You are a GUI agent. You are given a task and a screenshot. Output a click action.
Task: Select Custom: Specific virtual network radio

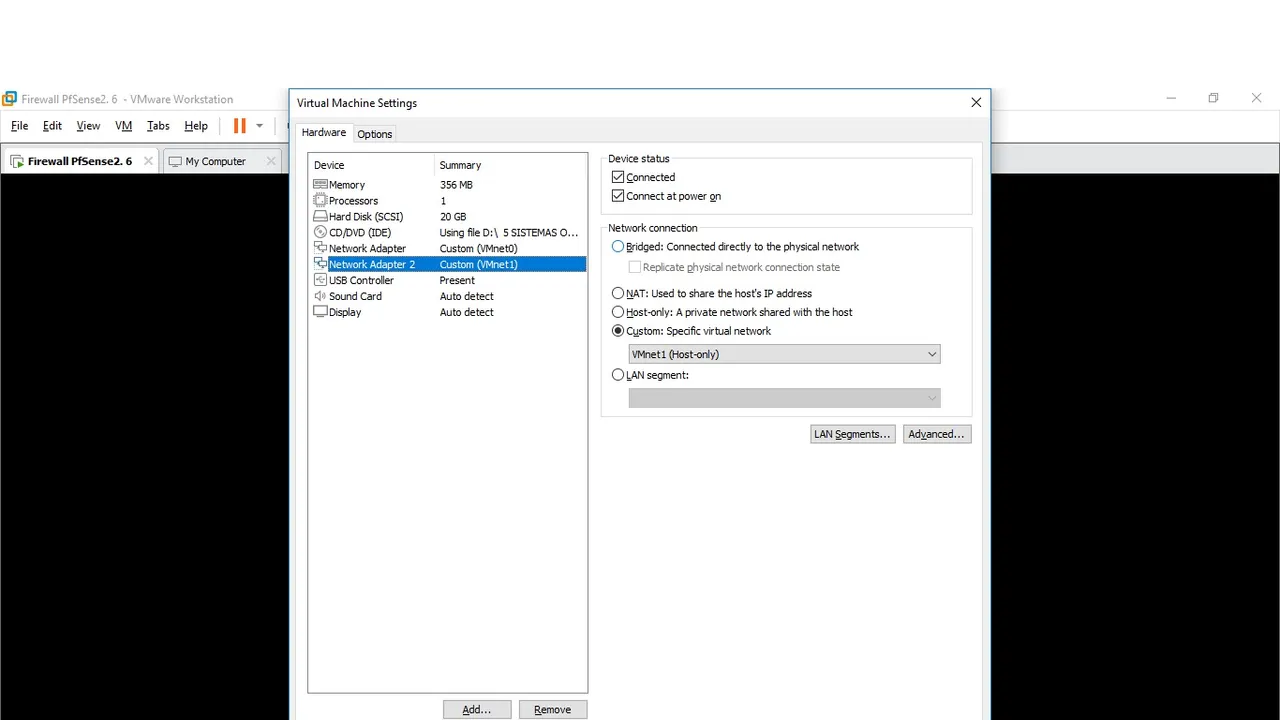click(618, 331)
